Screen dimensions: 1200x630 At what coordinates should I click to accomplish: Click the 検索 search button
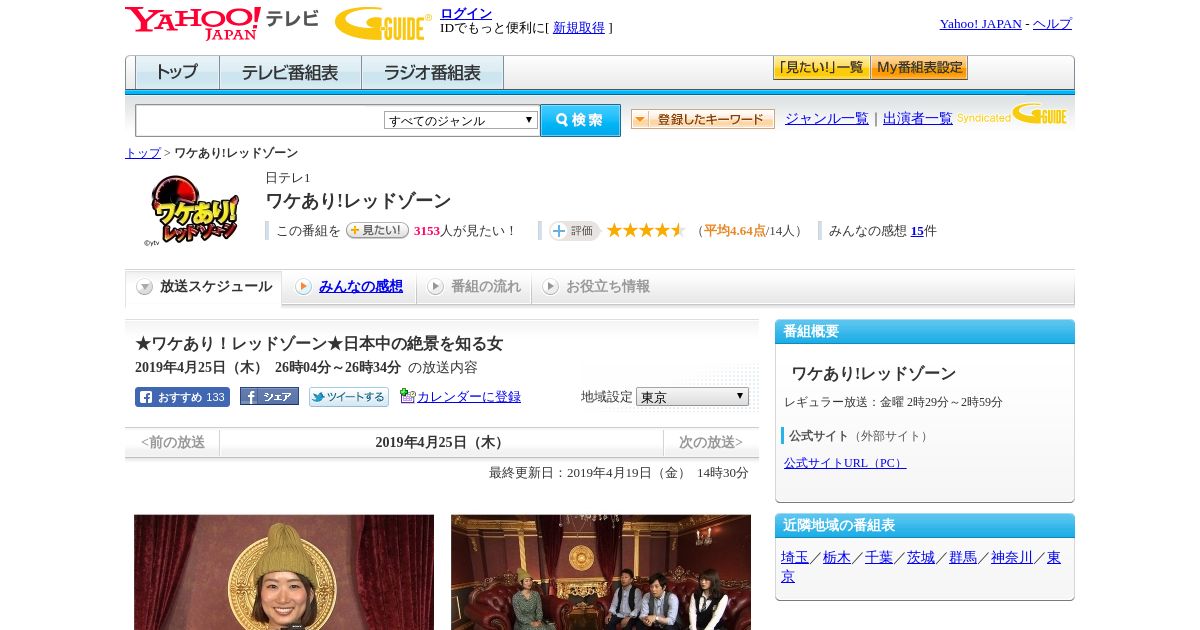[x=580, y=120]
